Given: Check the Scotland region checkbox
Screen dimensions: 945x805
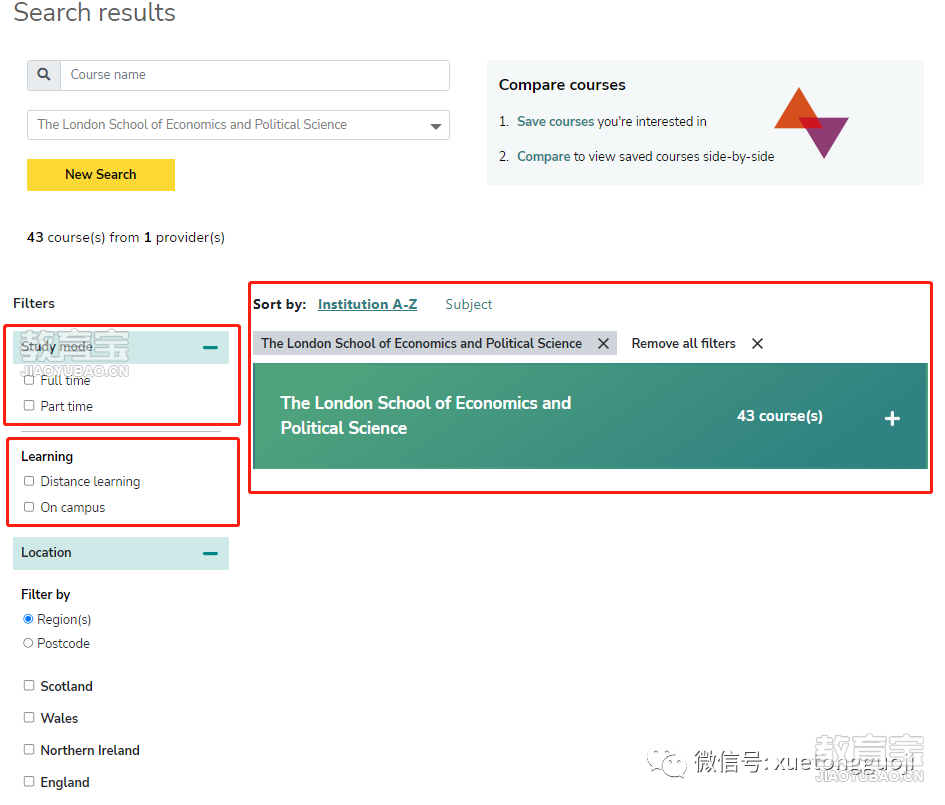Looking at the screenshot, I should [x=29, y=686].
